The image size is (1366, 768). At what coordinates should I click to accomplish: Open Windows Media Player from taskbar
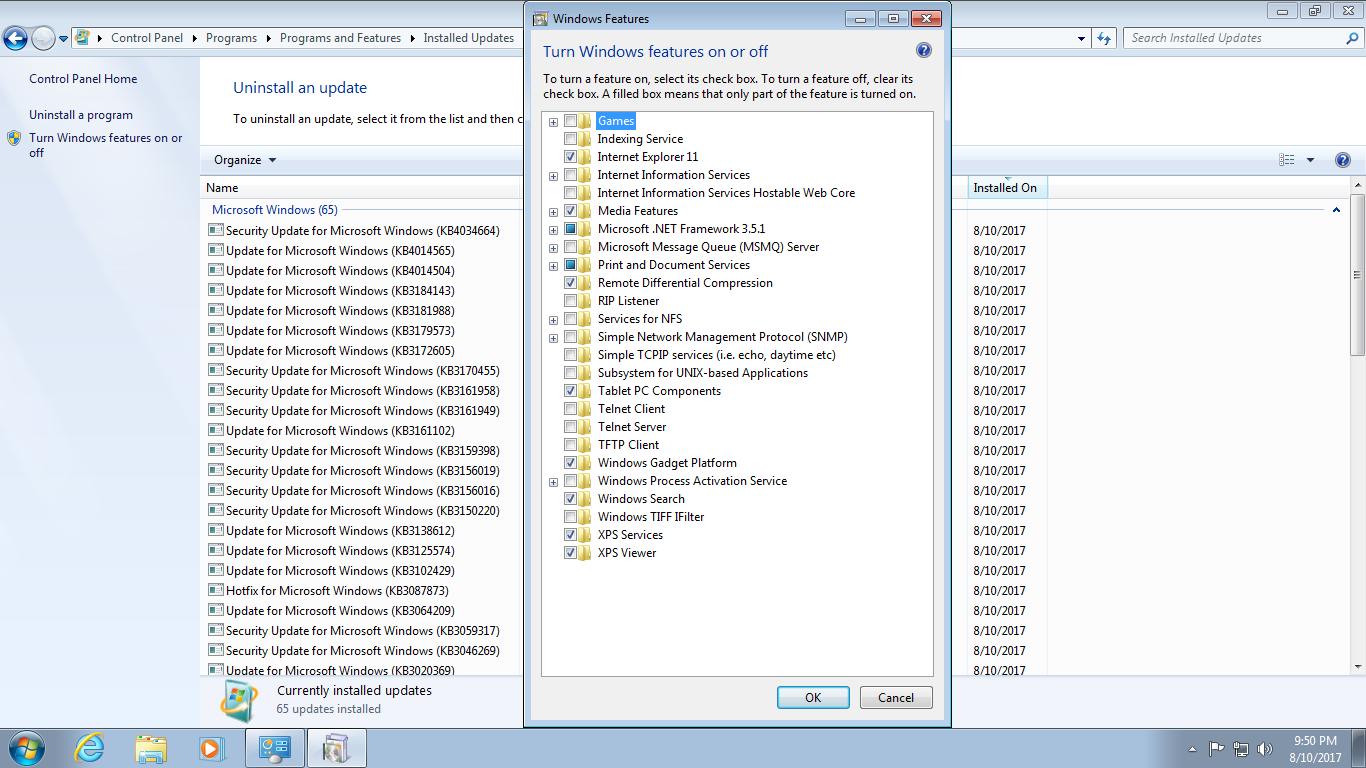[210, 748]
